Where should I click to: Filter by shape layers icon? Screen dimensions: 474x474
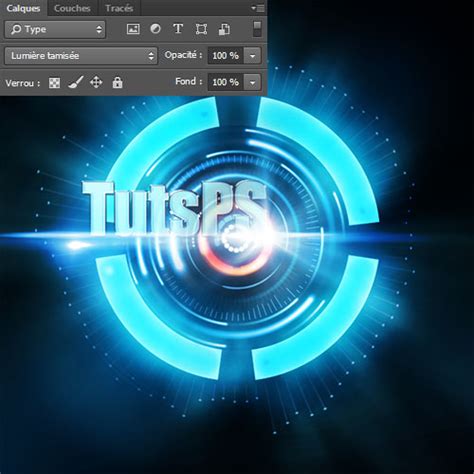click(201, 29)
